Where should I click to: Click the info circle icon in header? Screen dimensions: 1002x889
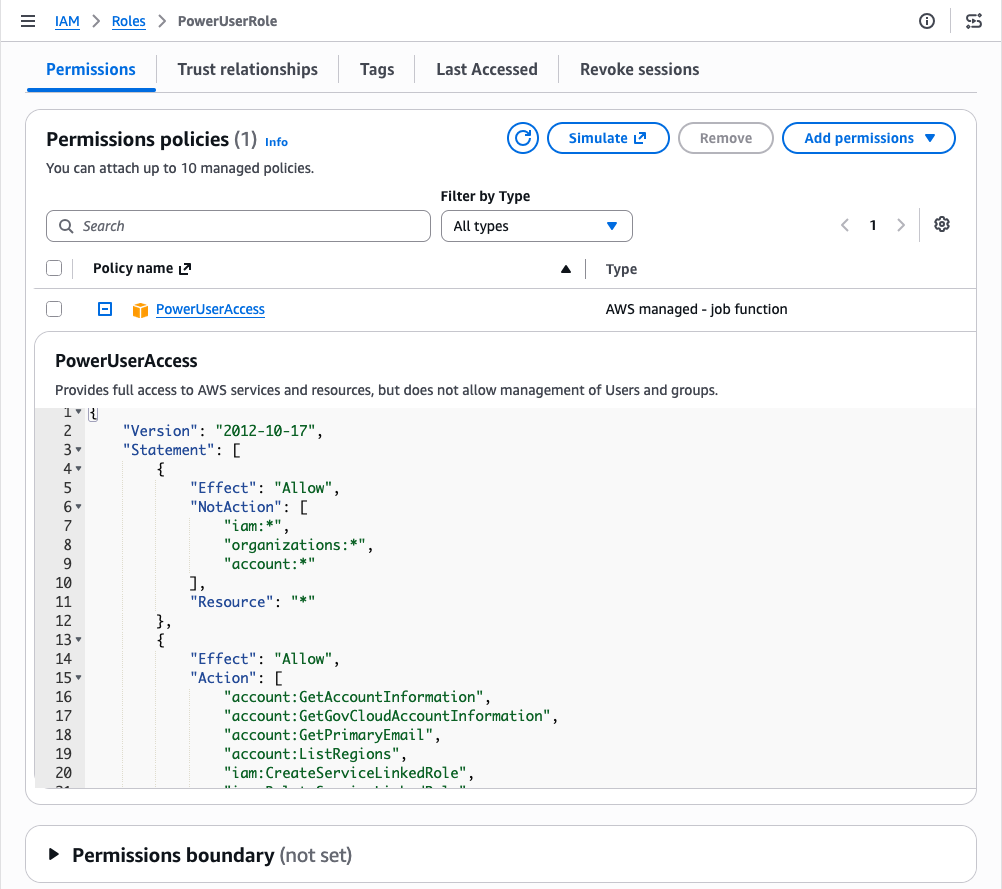[x=927, y=21]
